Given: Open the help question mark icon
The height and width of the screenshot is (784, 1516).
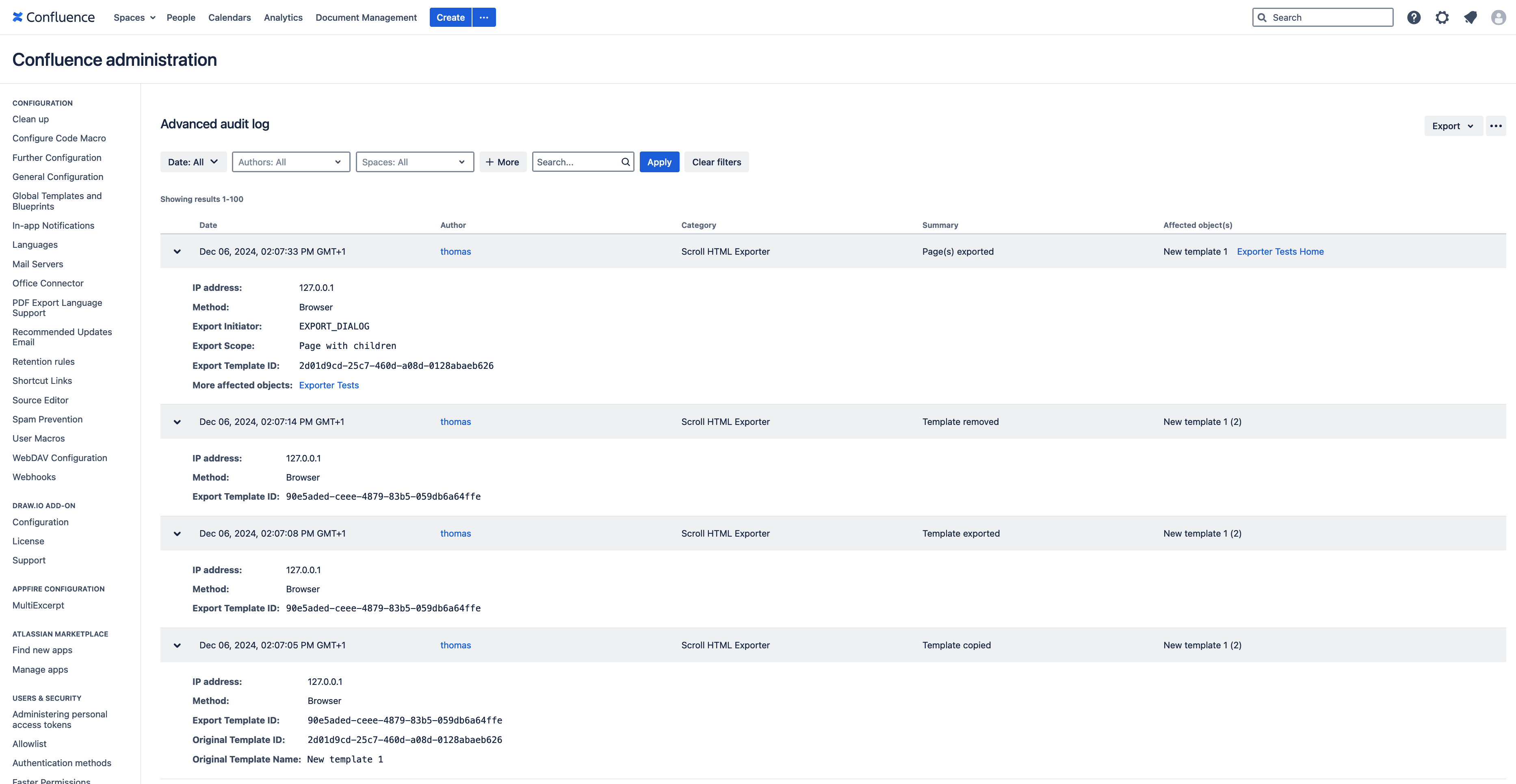Looking at the screenshot, I should (x=1414, y=17).
